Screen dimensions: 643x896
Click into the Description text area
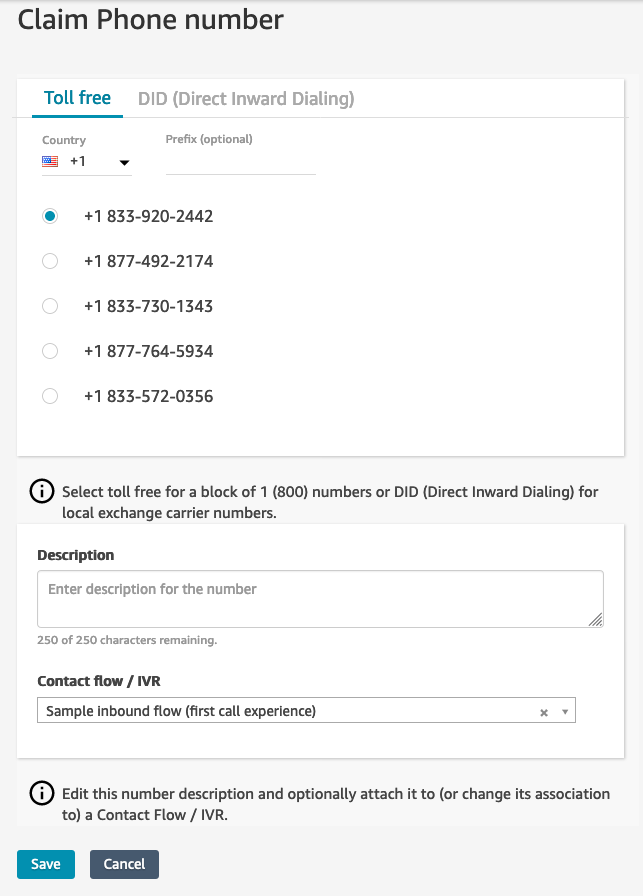320,599
